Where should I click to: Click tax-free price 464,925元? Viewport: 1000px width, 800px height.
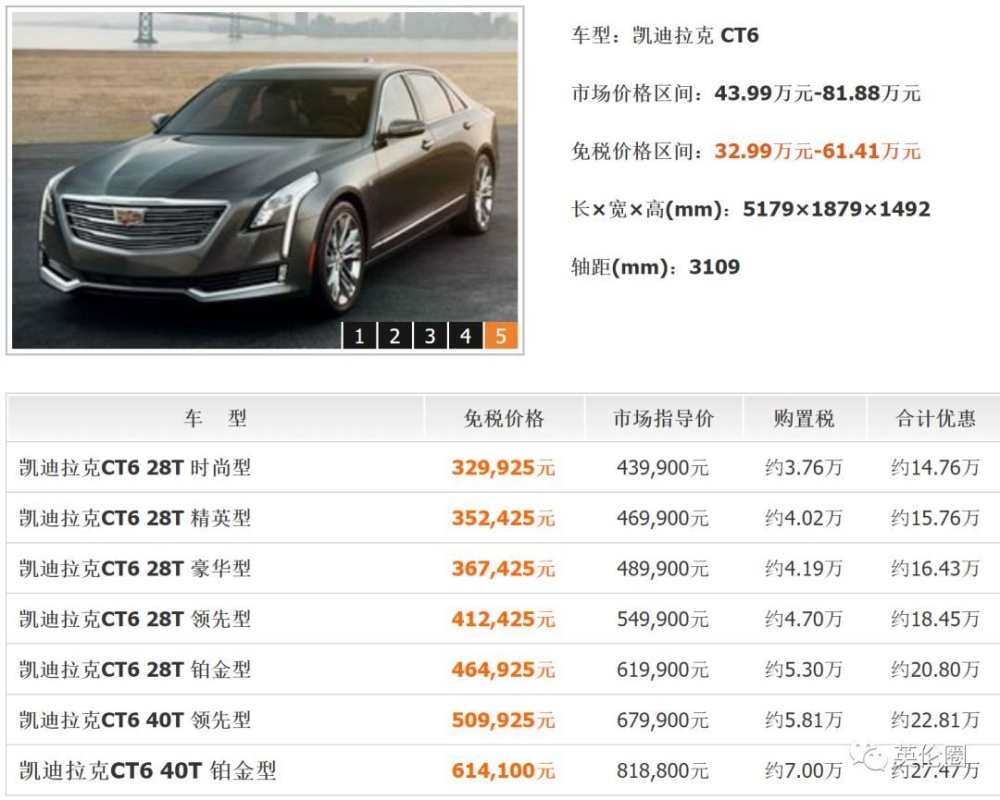503,669
